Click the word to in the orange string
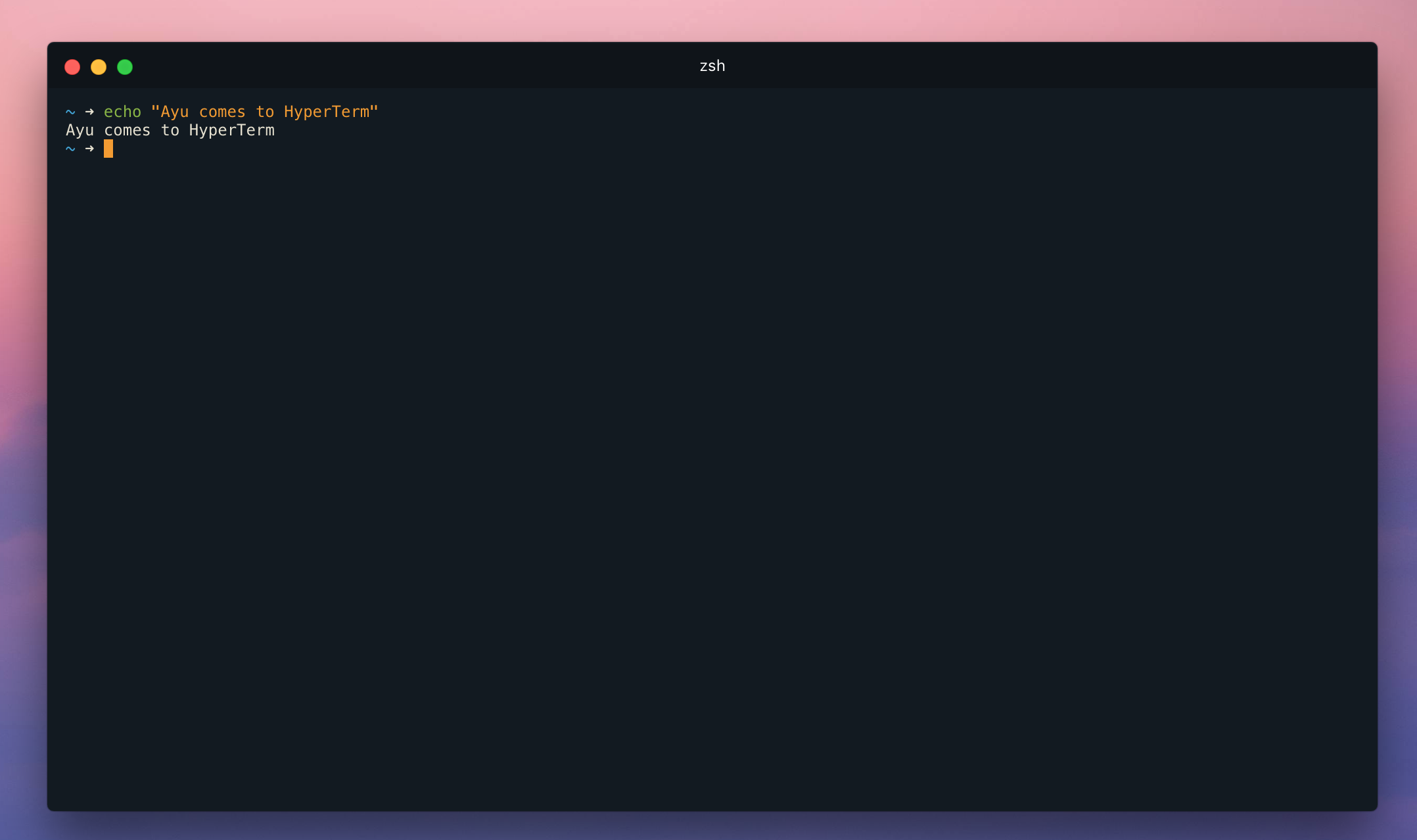Image resolution: width=1417 pixels, height=840 pixels. (x=265, y=112)
